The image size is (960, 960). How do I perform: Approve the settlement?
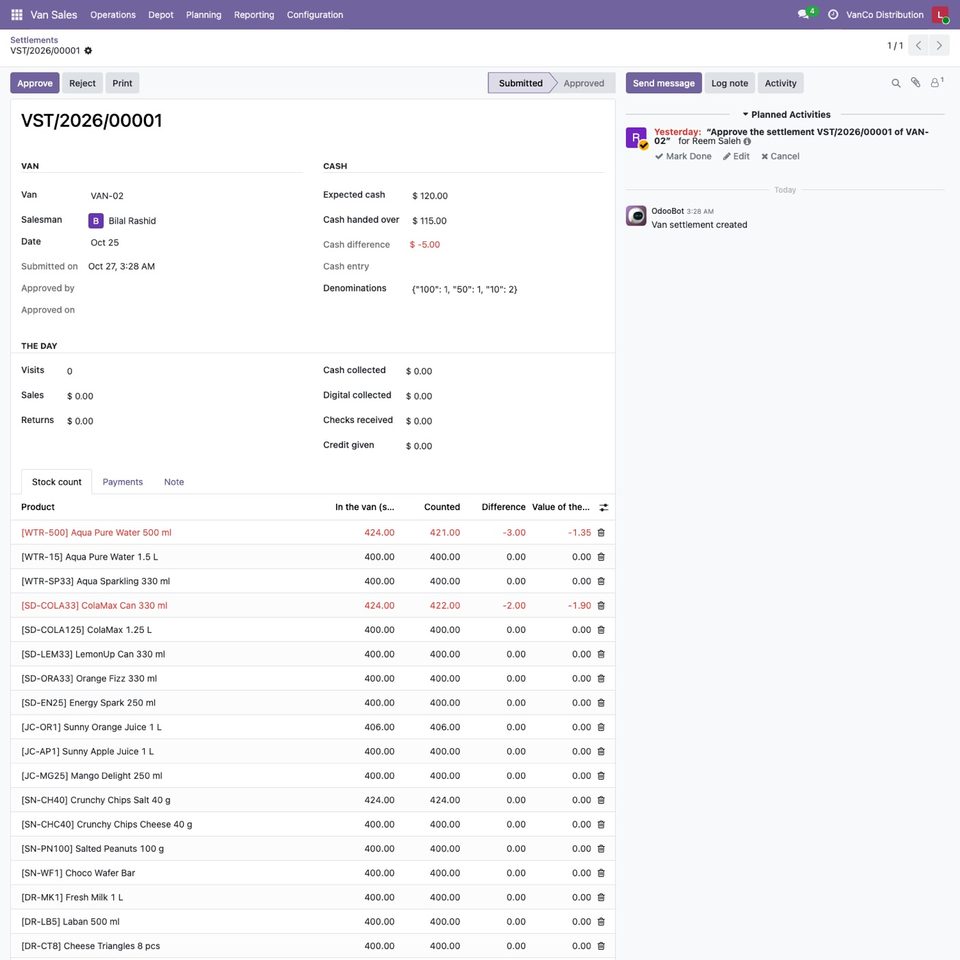35,83
